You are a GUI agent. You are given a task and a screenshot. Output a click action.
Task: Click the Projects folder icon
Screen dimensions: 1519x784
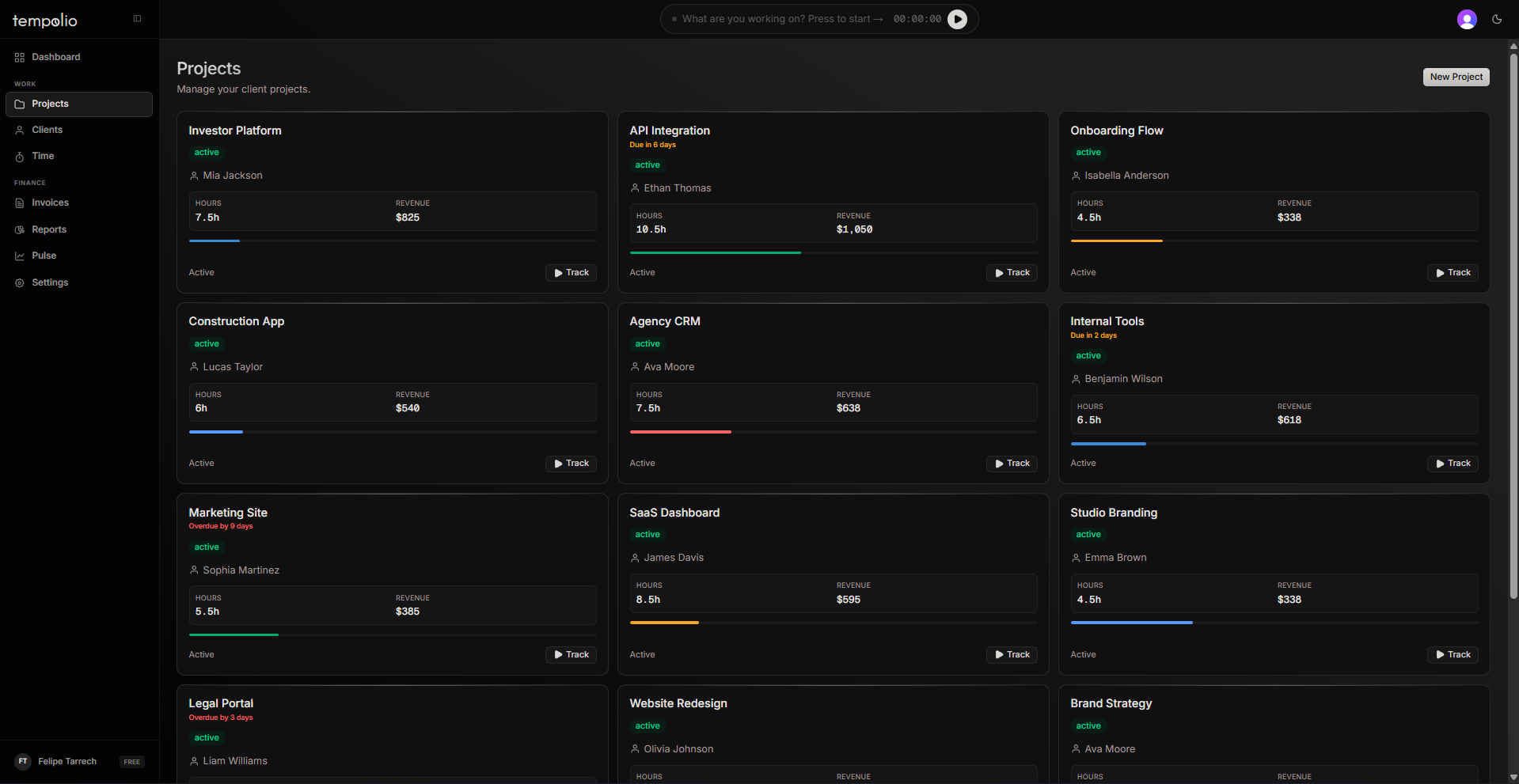coord(20,104)
